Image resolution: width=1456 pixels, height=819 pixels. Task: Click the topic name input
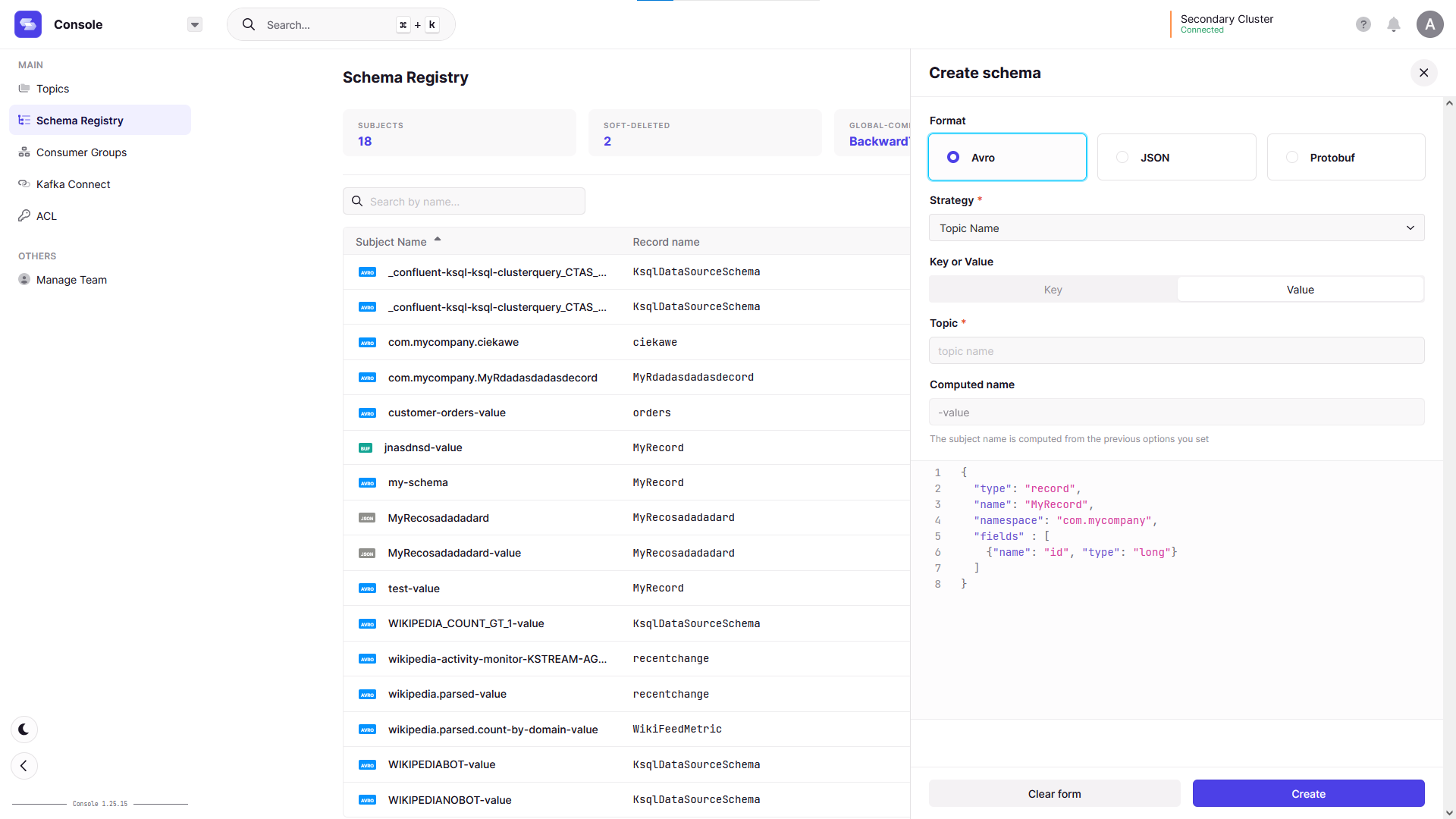tap(1177, 351)
